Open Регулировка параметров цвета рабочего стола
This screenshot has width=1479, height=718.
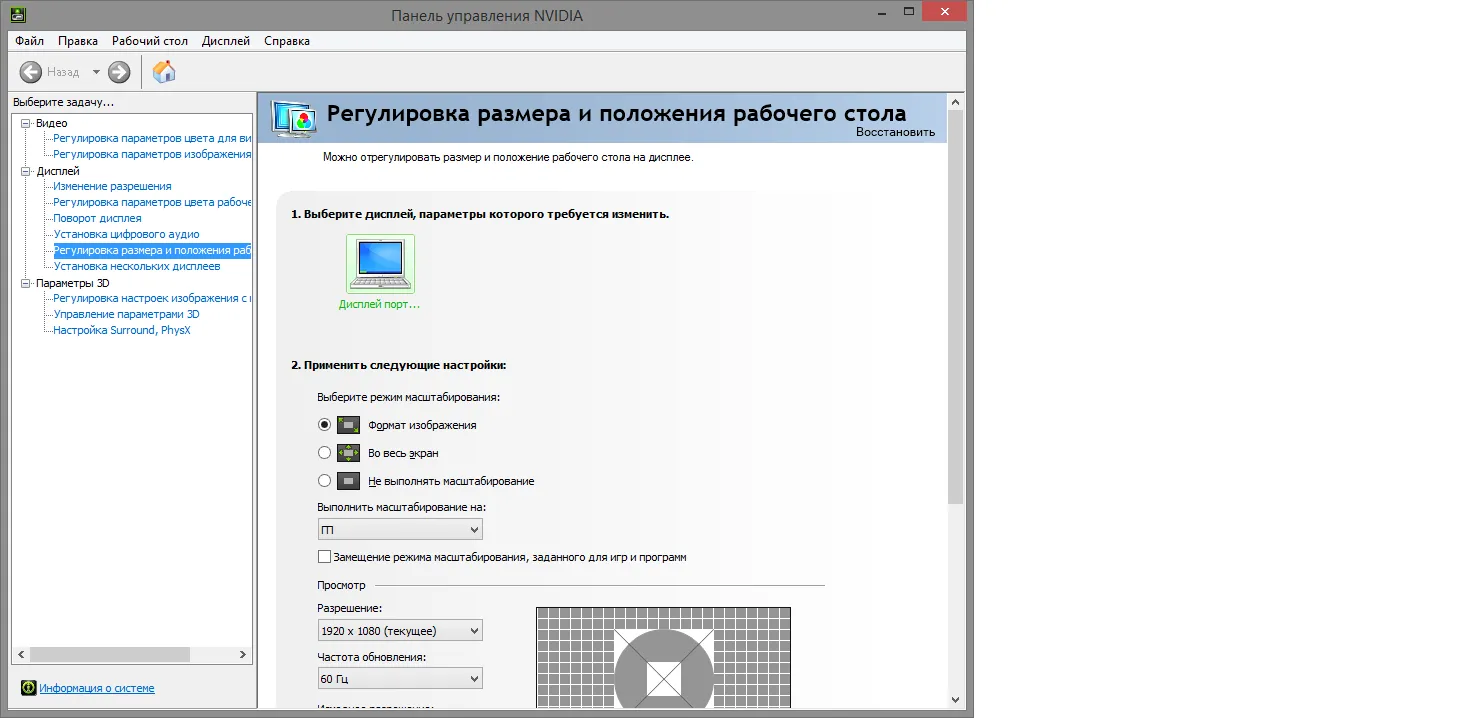(152, 202)
